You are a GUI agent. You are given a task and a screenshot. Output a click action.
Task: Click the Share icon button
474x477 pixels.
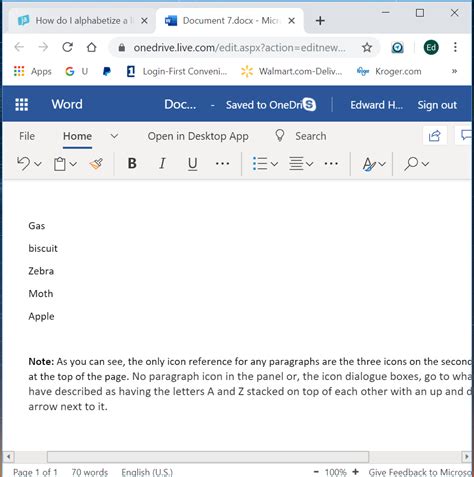[x=435, y=136]
